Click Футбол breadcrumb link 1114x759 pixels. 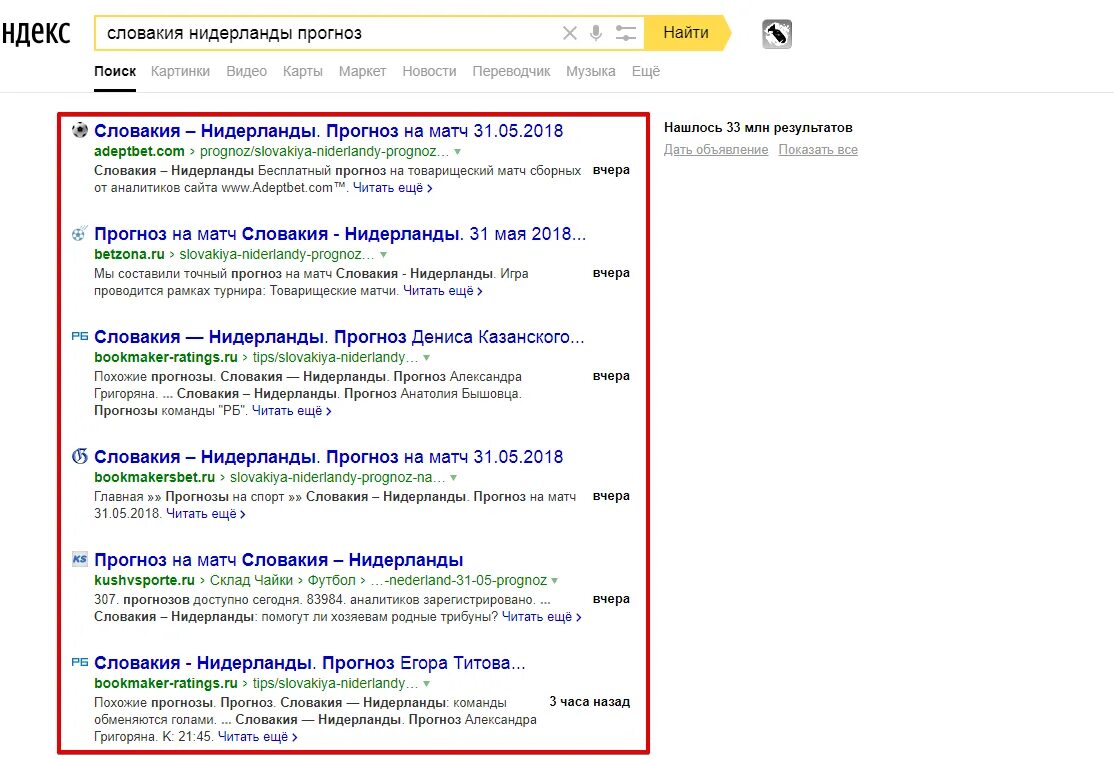(332, 581)
